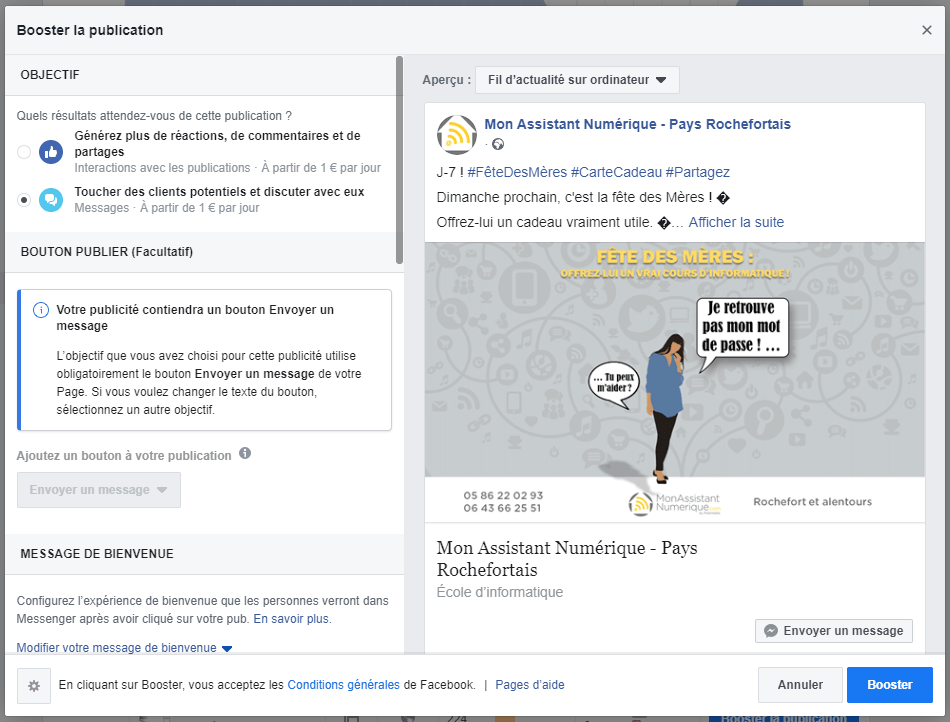Expand 'Modifier votre message de bienvenue'

click(124, 648)
